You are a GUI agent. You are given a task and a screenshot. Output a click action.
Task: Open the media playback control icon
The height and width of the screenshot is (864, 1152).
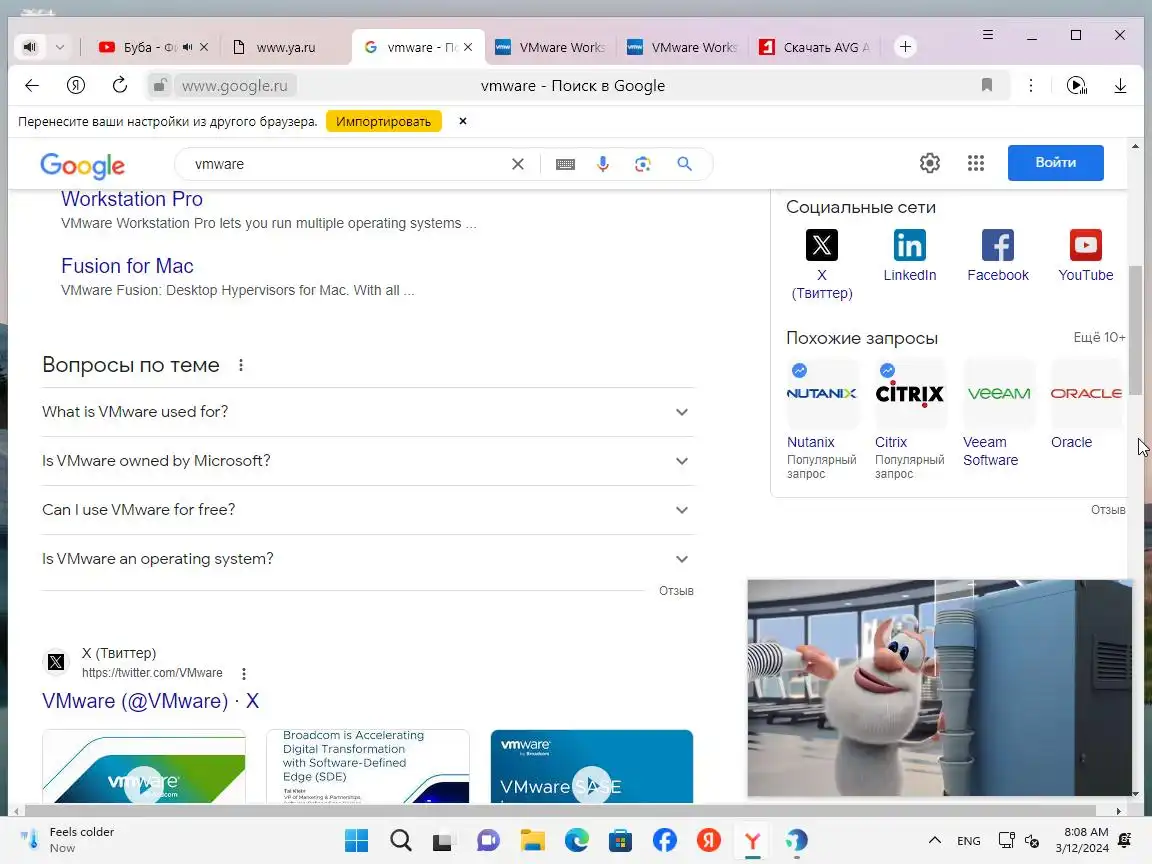[1076, 85]
